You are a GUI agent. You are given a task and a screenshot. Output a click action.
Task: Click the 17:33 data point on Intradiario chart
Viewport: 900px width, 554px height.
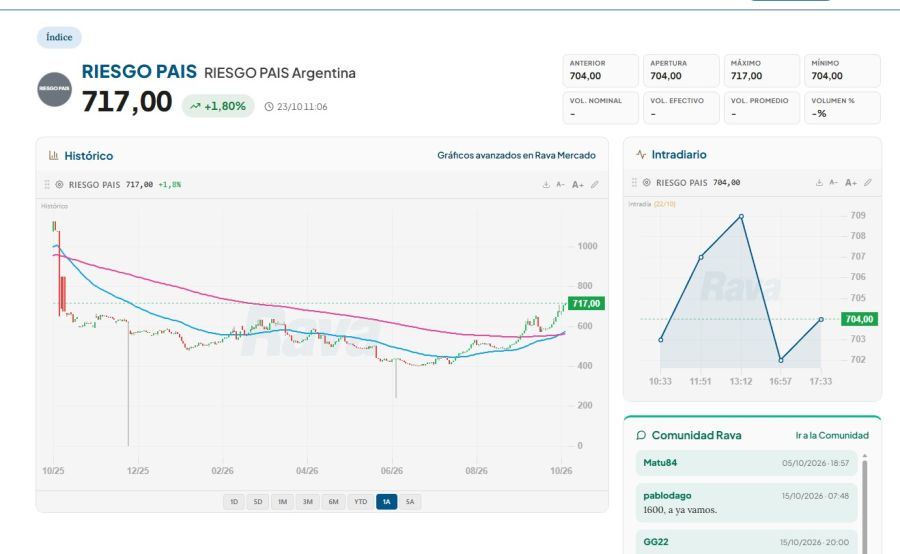(821, 319)
